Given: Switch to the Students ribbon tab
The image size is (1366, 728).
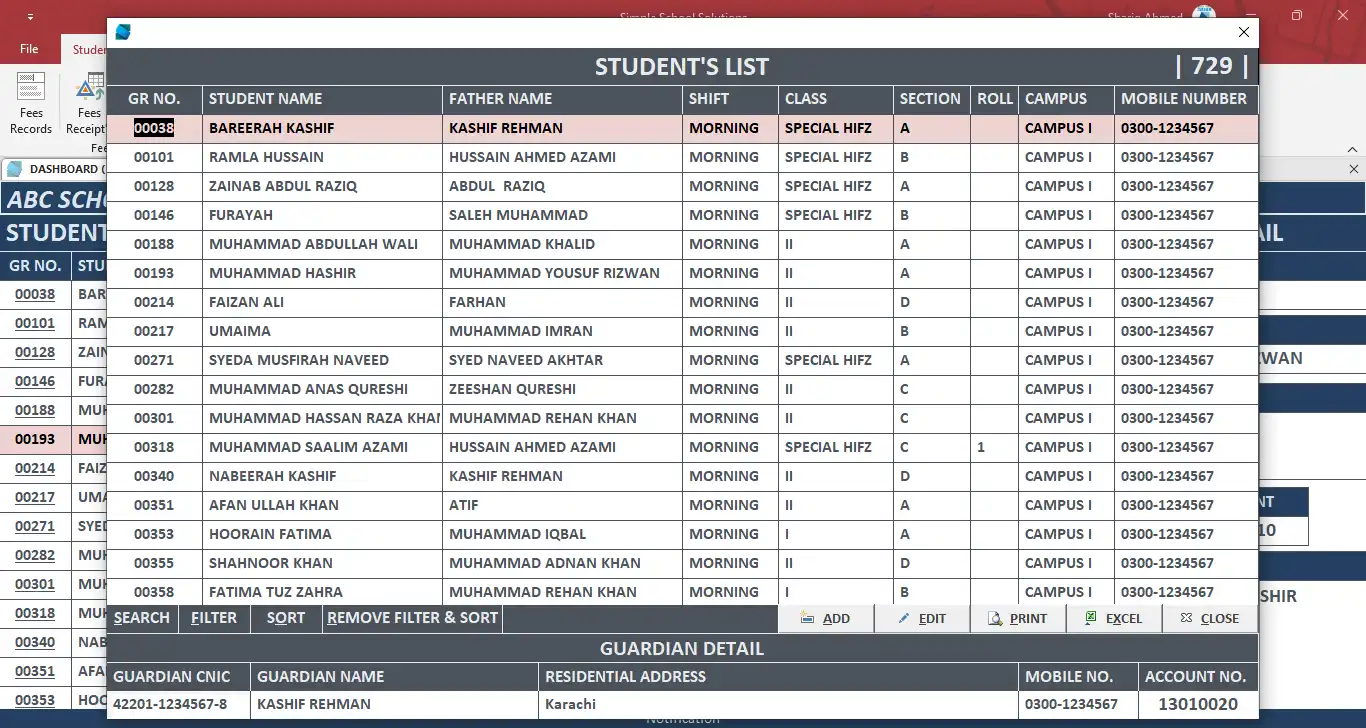Looking at the screenshot, I should pyautogui.click(x=88, y=49).
